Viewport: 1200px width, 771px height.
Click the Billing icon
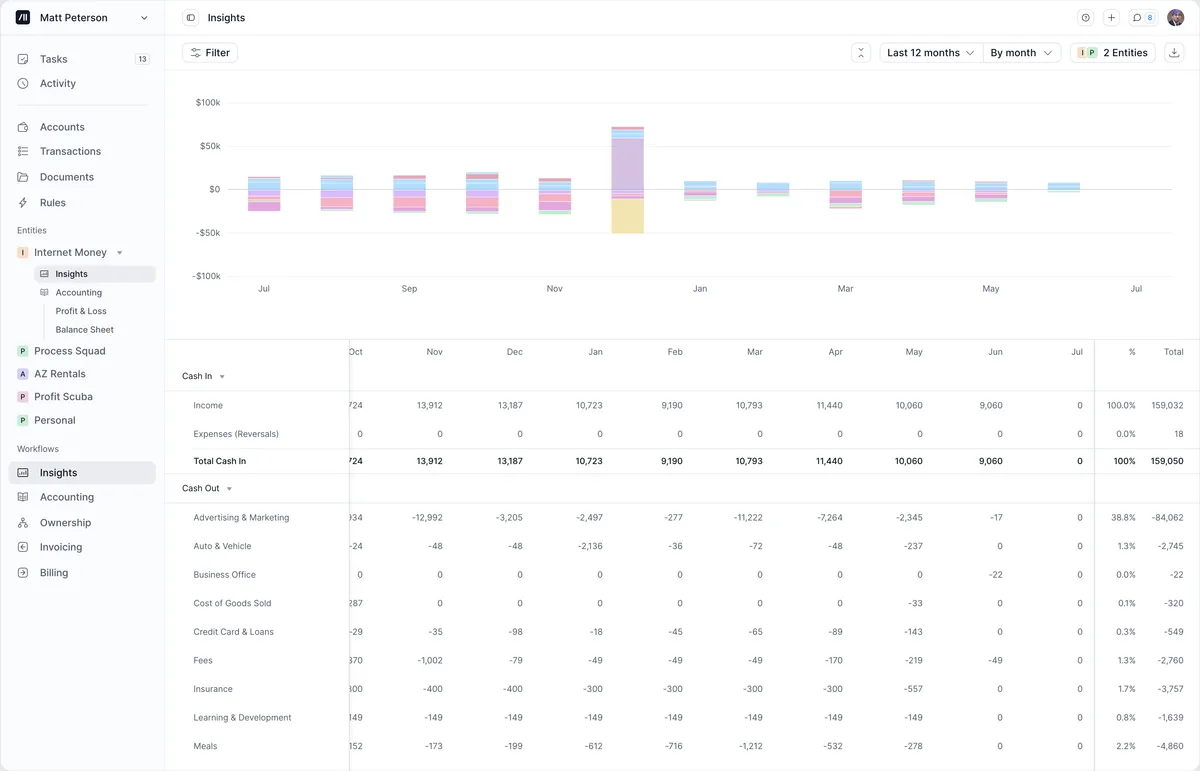click(x=23, y=573)
